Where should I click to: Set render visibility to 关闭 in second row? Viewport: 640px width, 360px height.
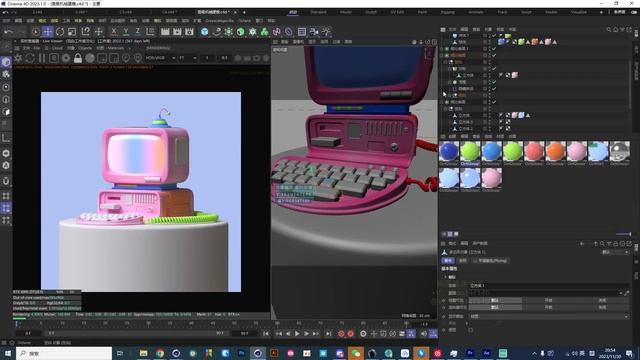point(602,307)
